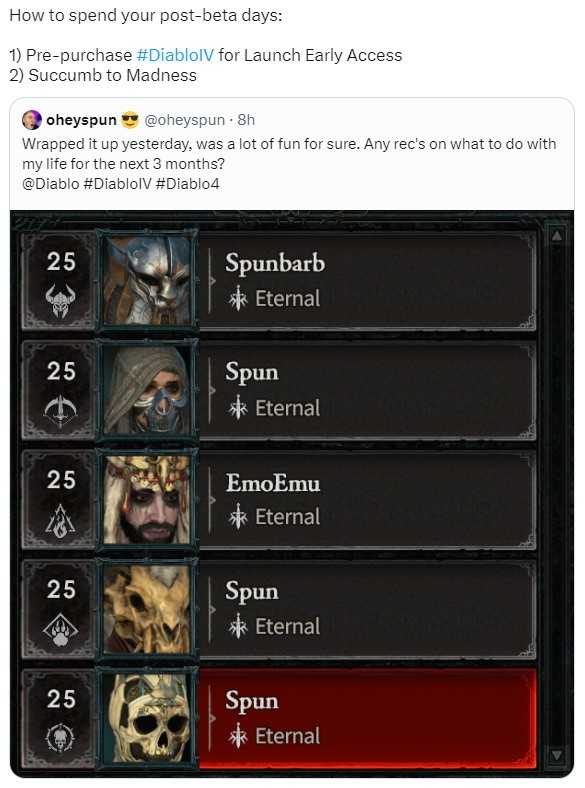Click the Rogue bow-and-dagger class icon
This screenshot has width=585, height=788.
coord(60,411)
